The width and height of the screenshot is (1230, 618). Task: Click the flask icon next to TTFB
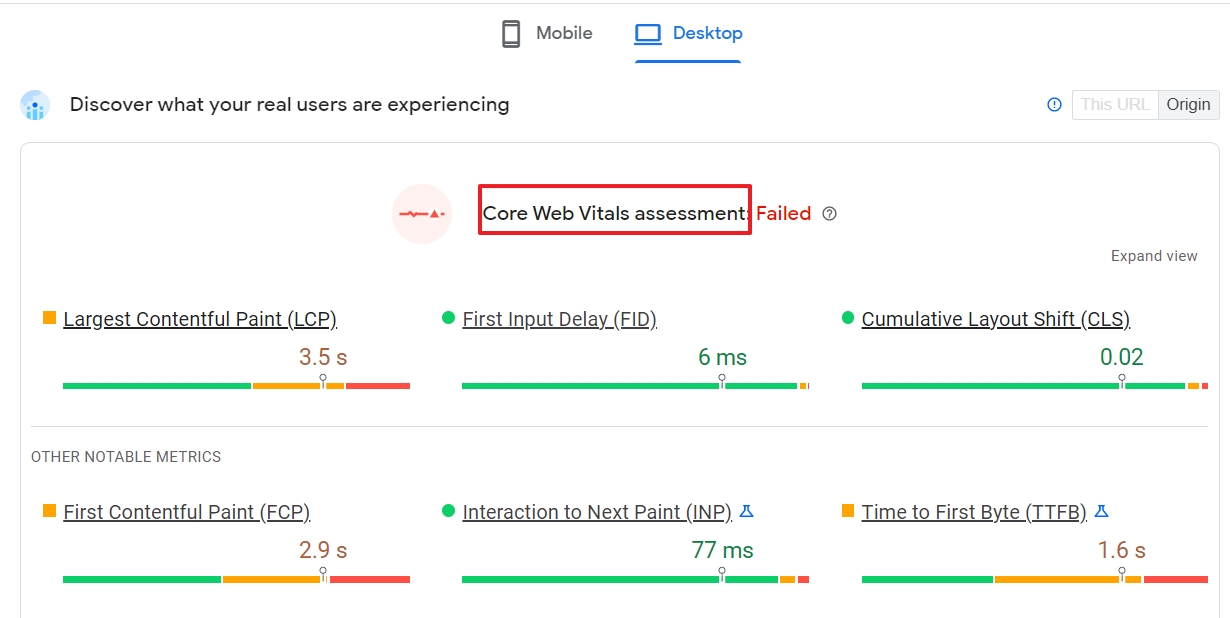tap(1101, 511)
